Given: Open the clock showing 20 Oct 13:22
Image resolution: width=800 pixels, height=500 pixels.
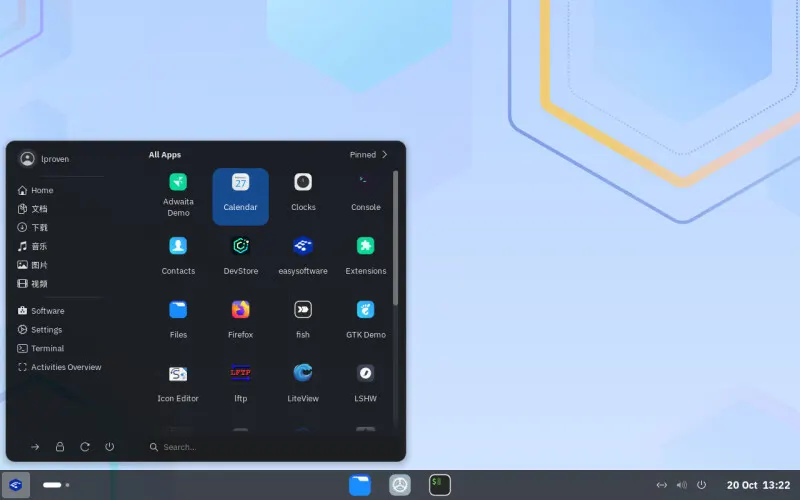Looking at the screenshot, I should [x=758, y=485].
